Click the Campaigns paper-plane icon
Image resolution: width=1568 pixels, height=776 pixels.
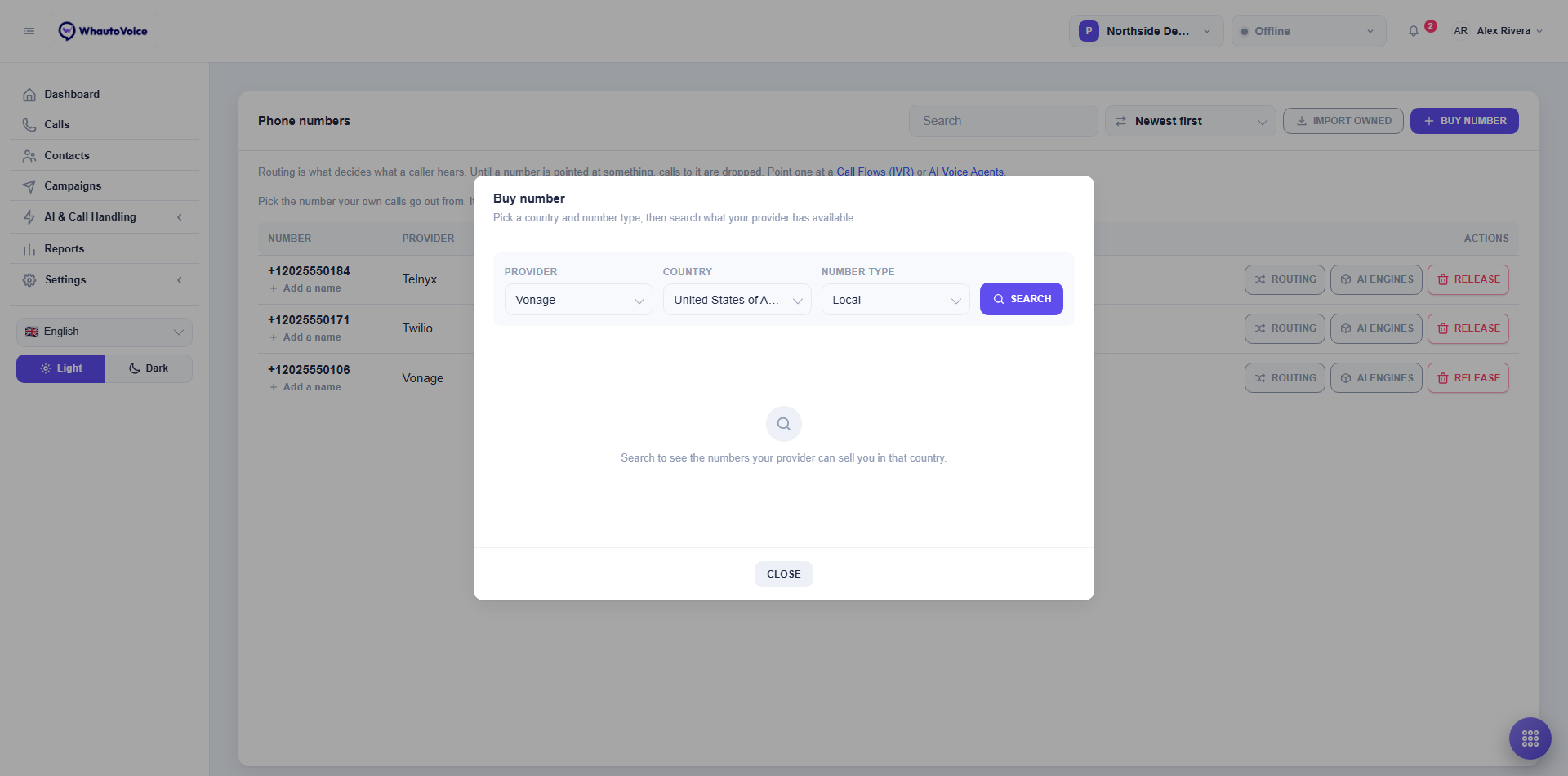pos(29,186)
